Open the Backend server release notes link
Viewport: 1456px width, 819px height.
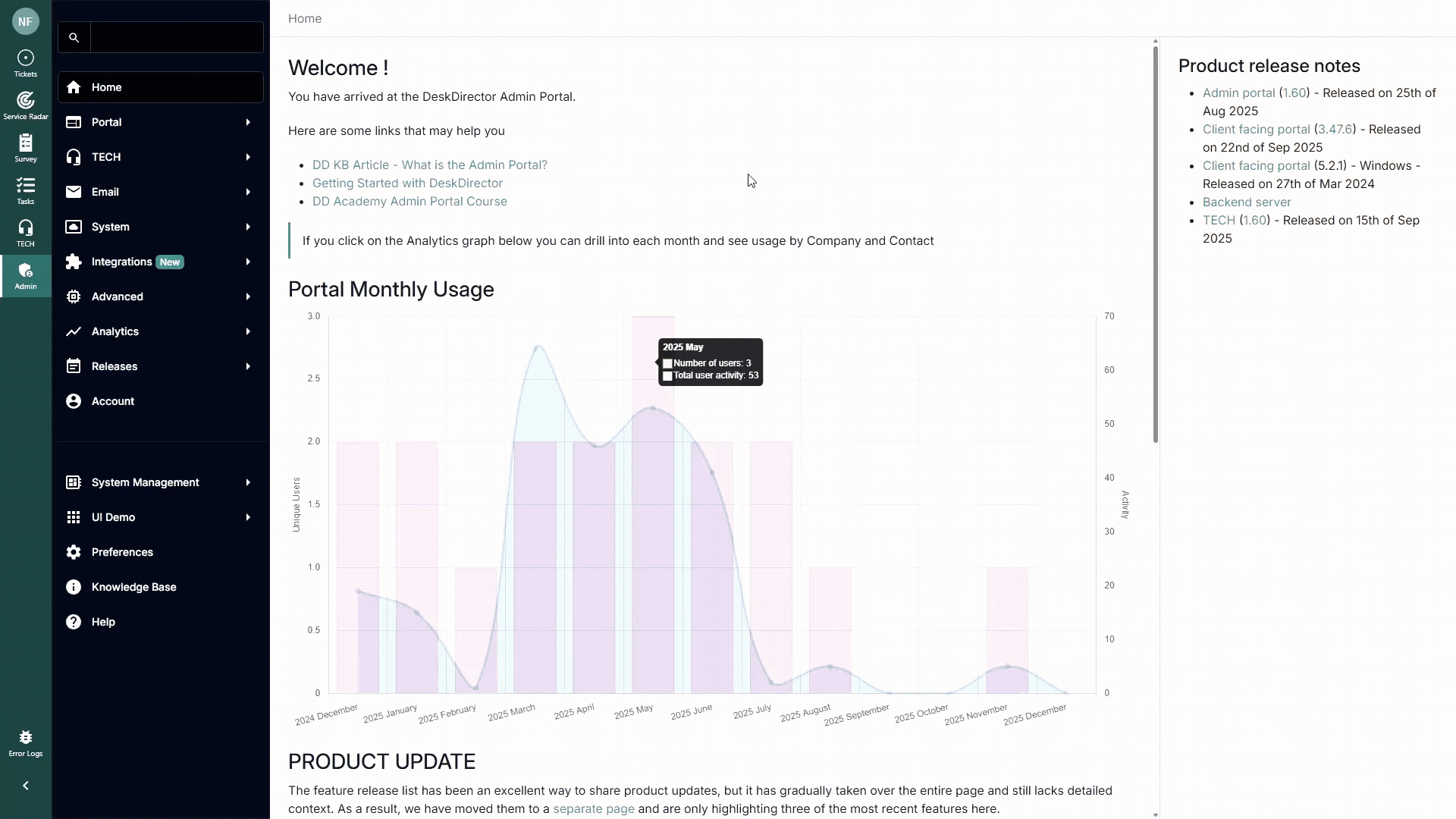point(1247,202)
